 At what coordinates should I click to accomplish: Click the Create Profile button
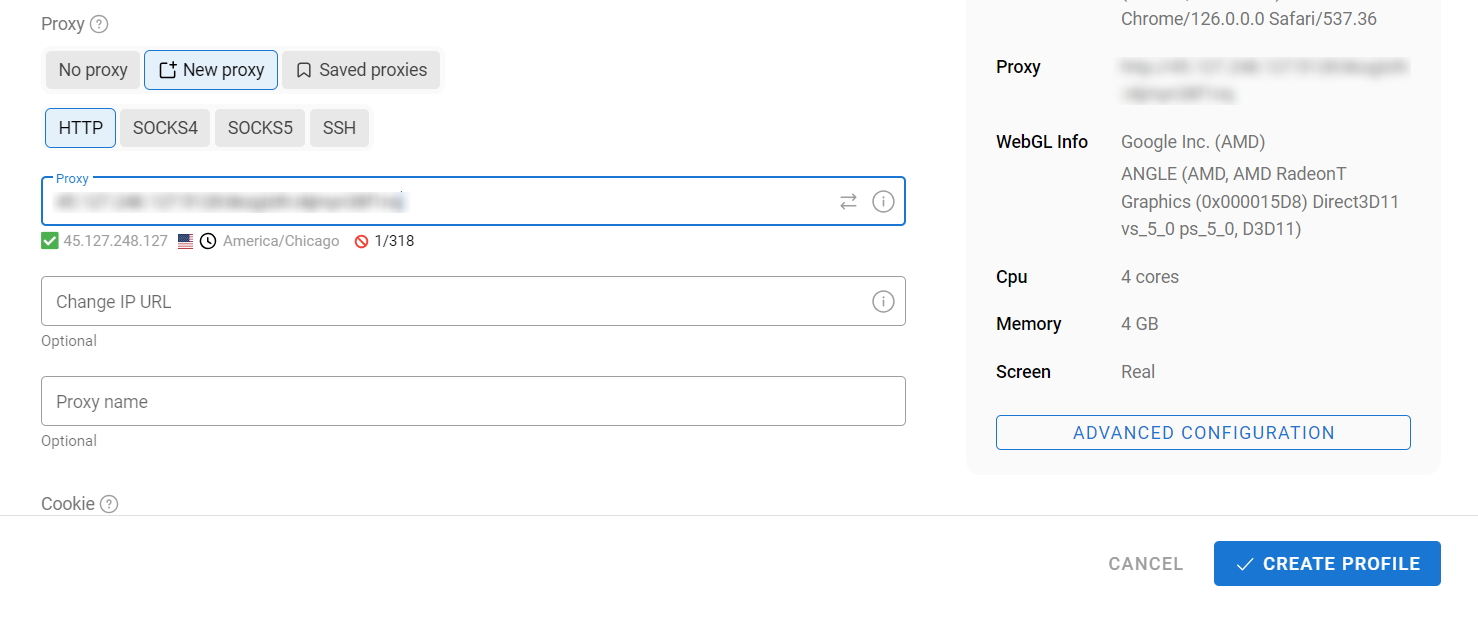pyautogui.click(x=1327, y=563)
